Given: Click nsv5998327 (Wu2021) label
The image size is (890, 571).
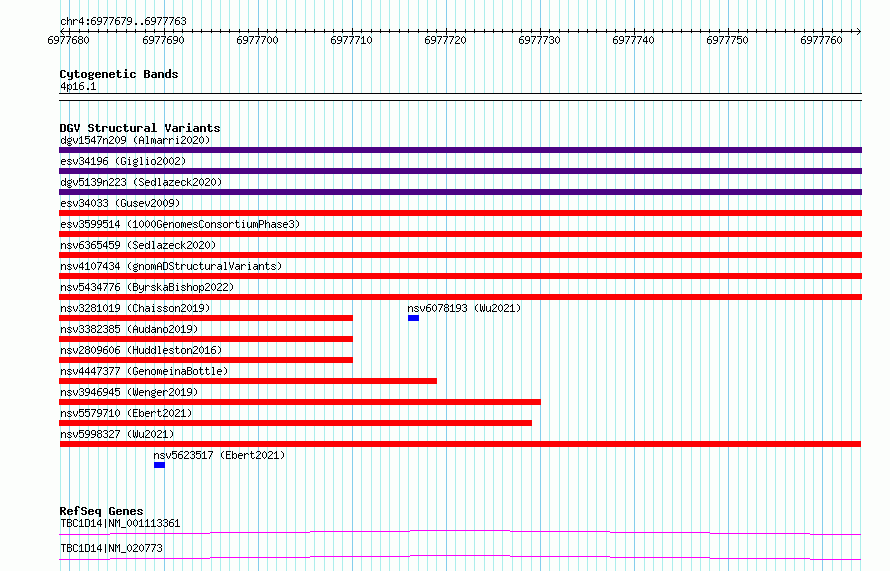Looking at the screenshot, I should click(117, 434).
